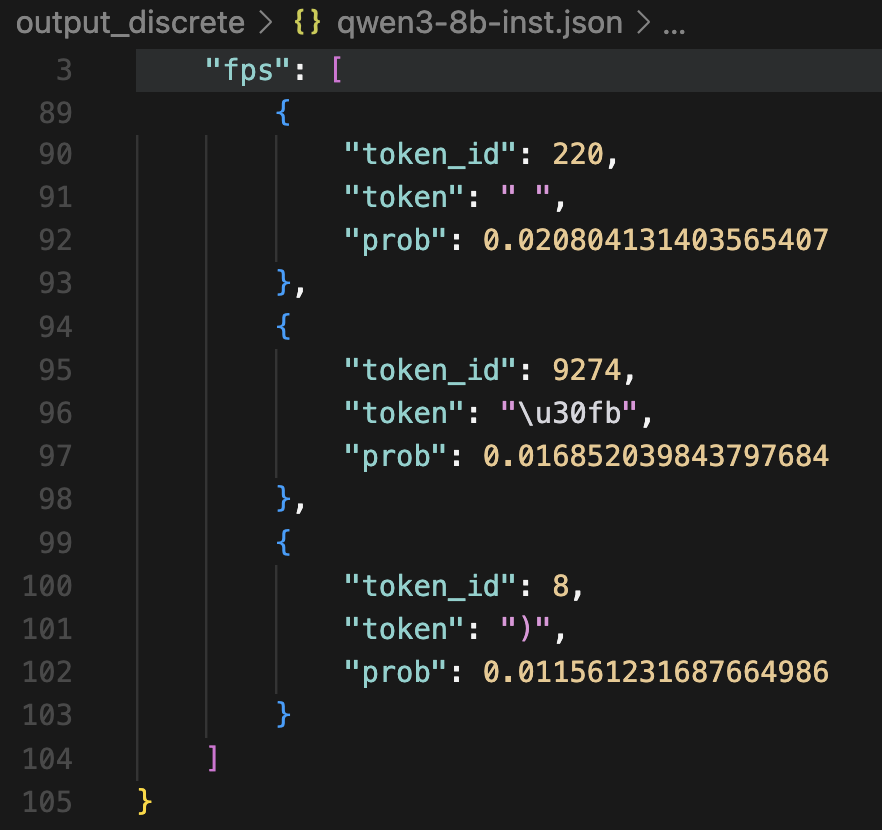Click the yellow closing brace on line 105
The height and width of the screenshot is (830, 882).
145,800
